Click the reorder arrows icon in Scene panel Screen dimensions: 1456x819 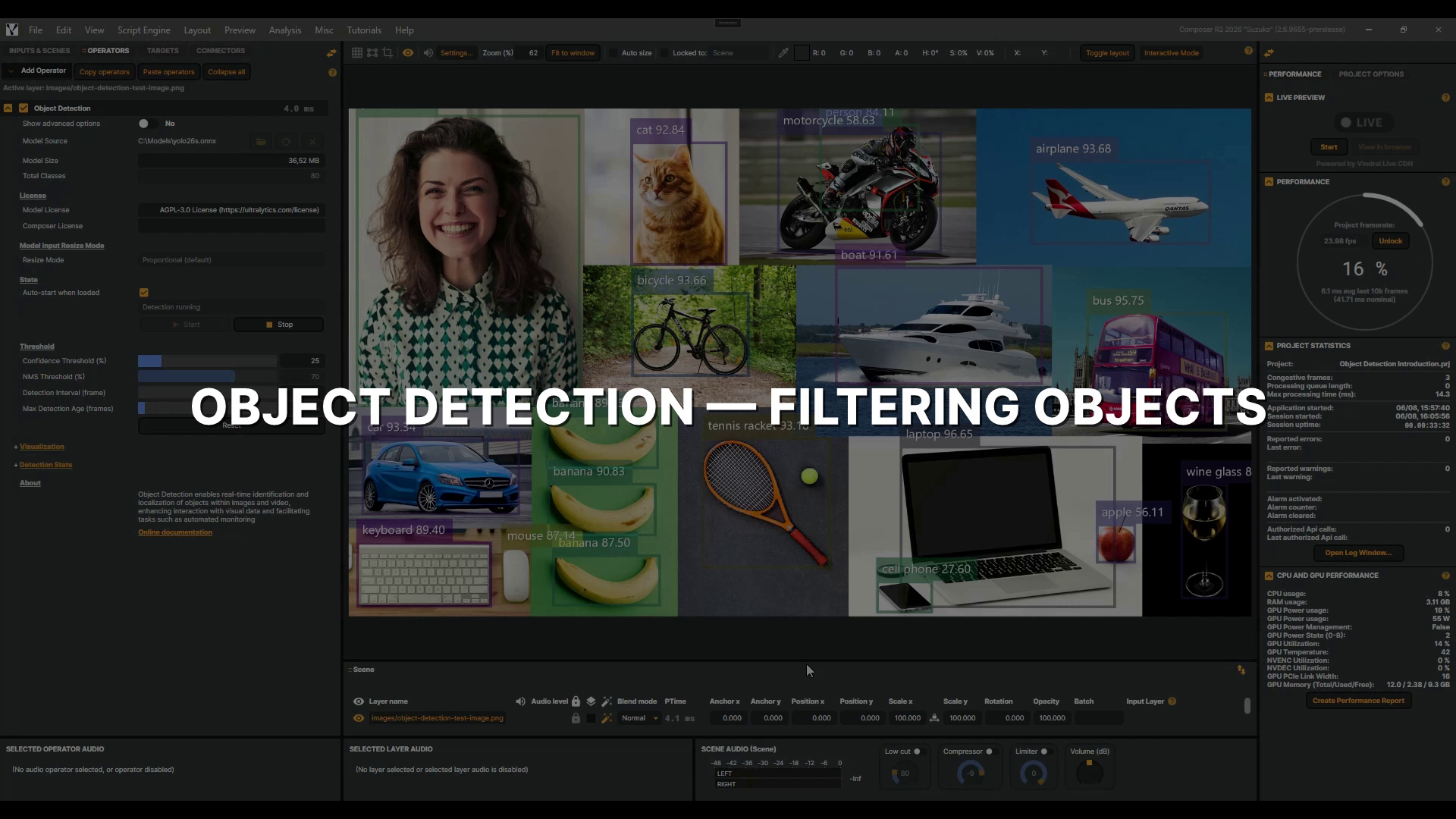pos(1241,670)
